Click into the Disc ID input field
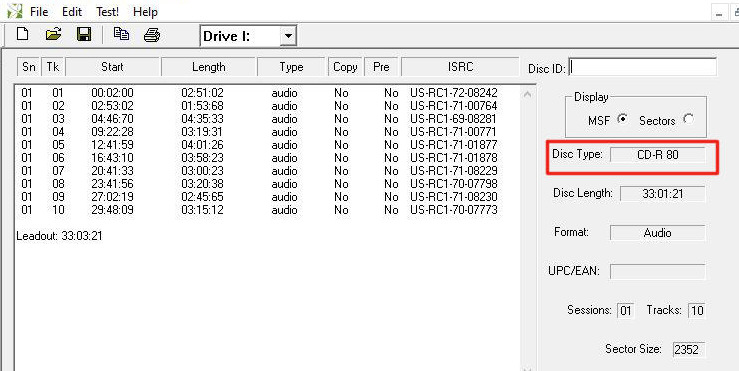 point(643,67)
